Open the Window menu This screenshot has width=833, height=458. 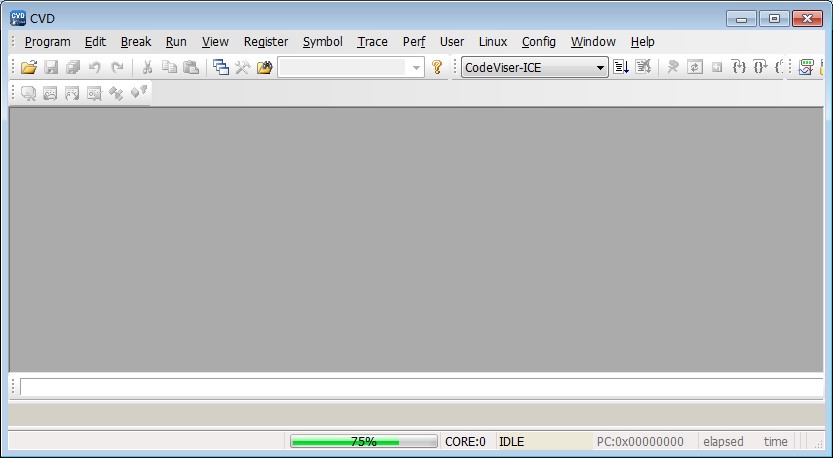click(x=593, y=41)
